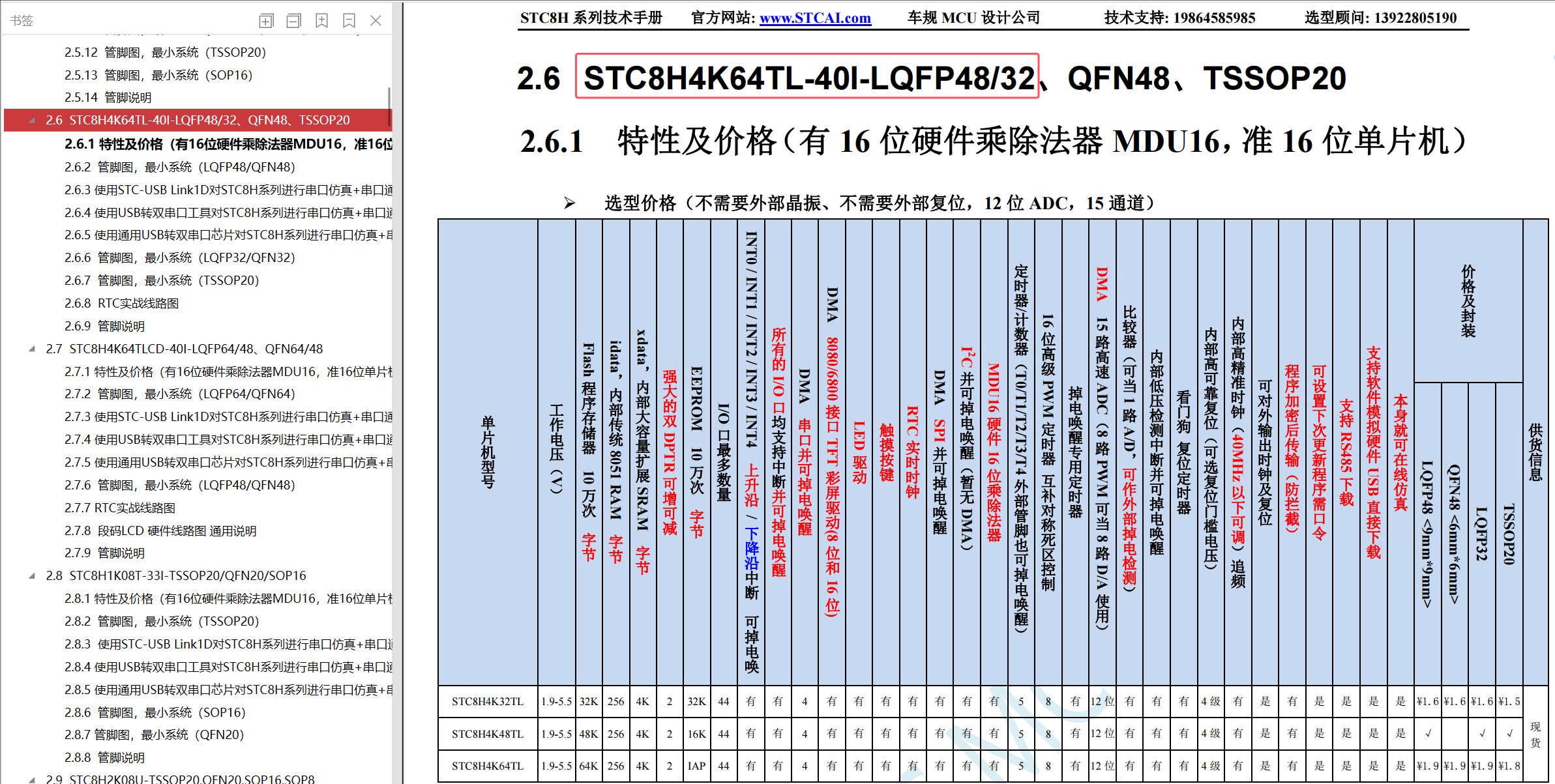
Task: Click the 单片机型号 column header
Action: [488, 452]
